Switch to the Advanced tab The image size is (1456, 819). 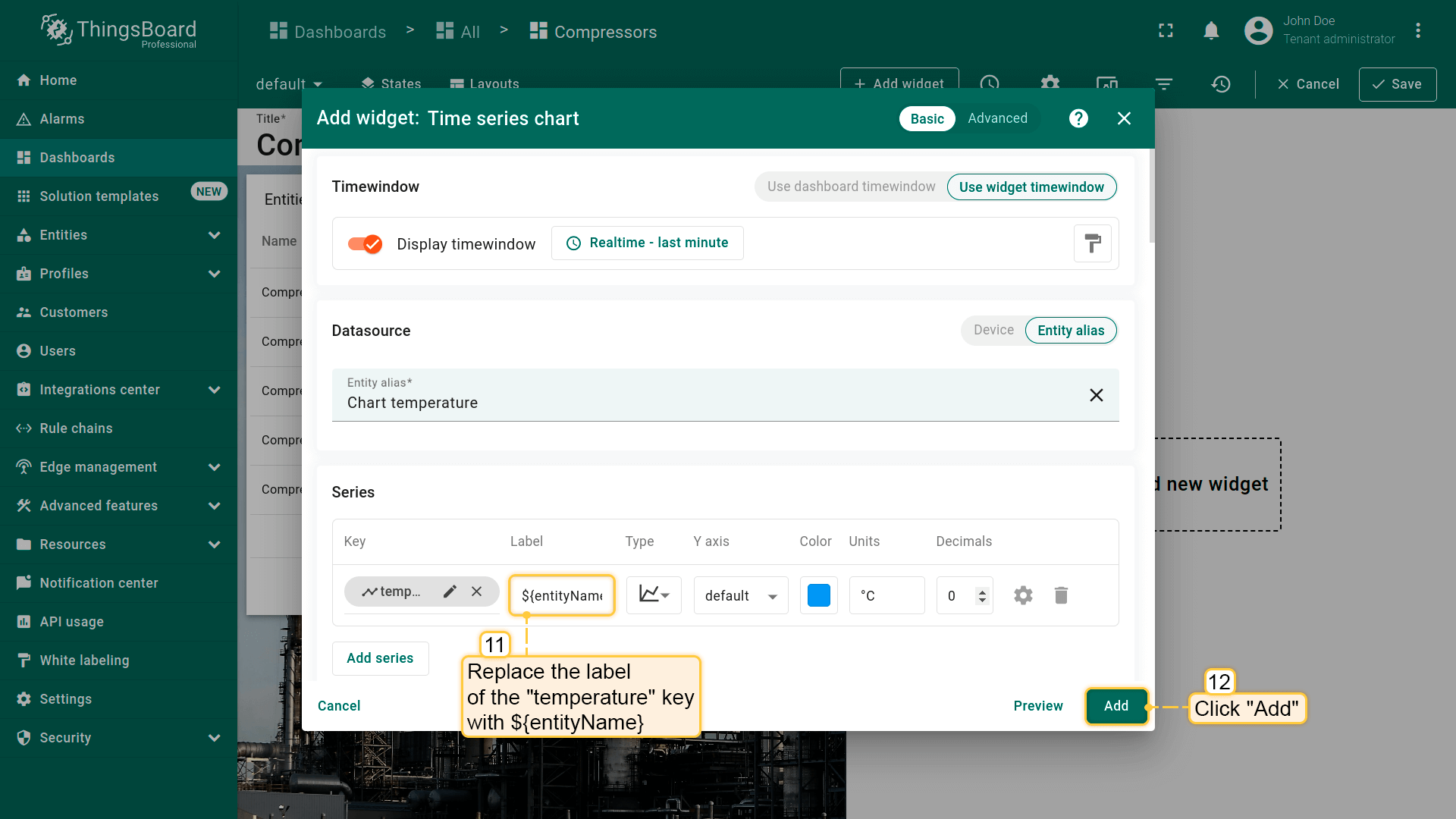997,118
